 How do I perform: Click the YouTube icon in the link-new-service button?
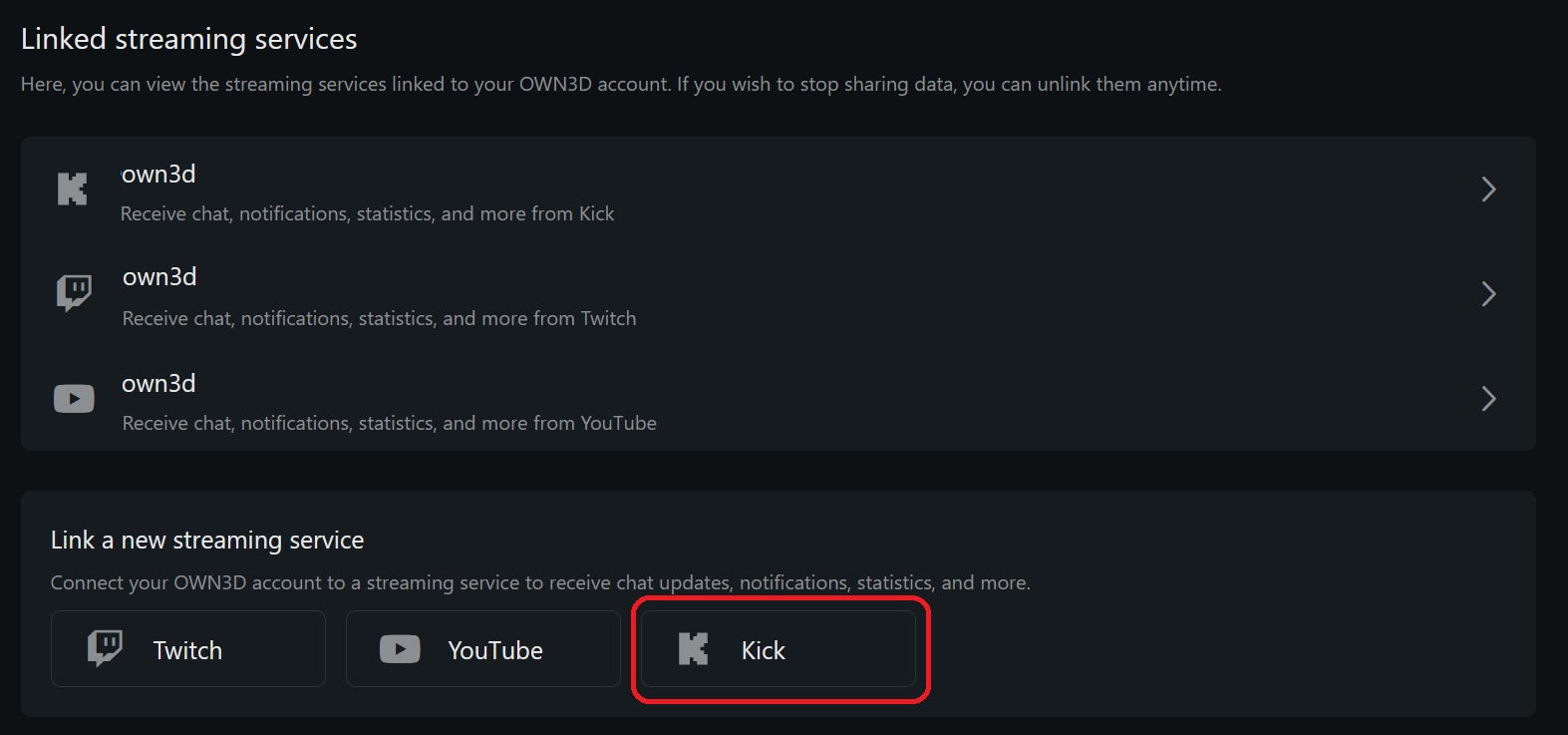[x=400, y=649]
